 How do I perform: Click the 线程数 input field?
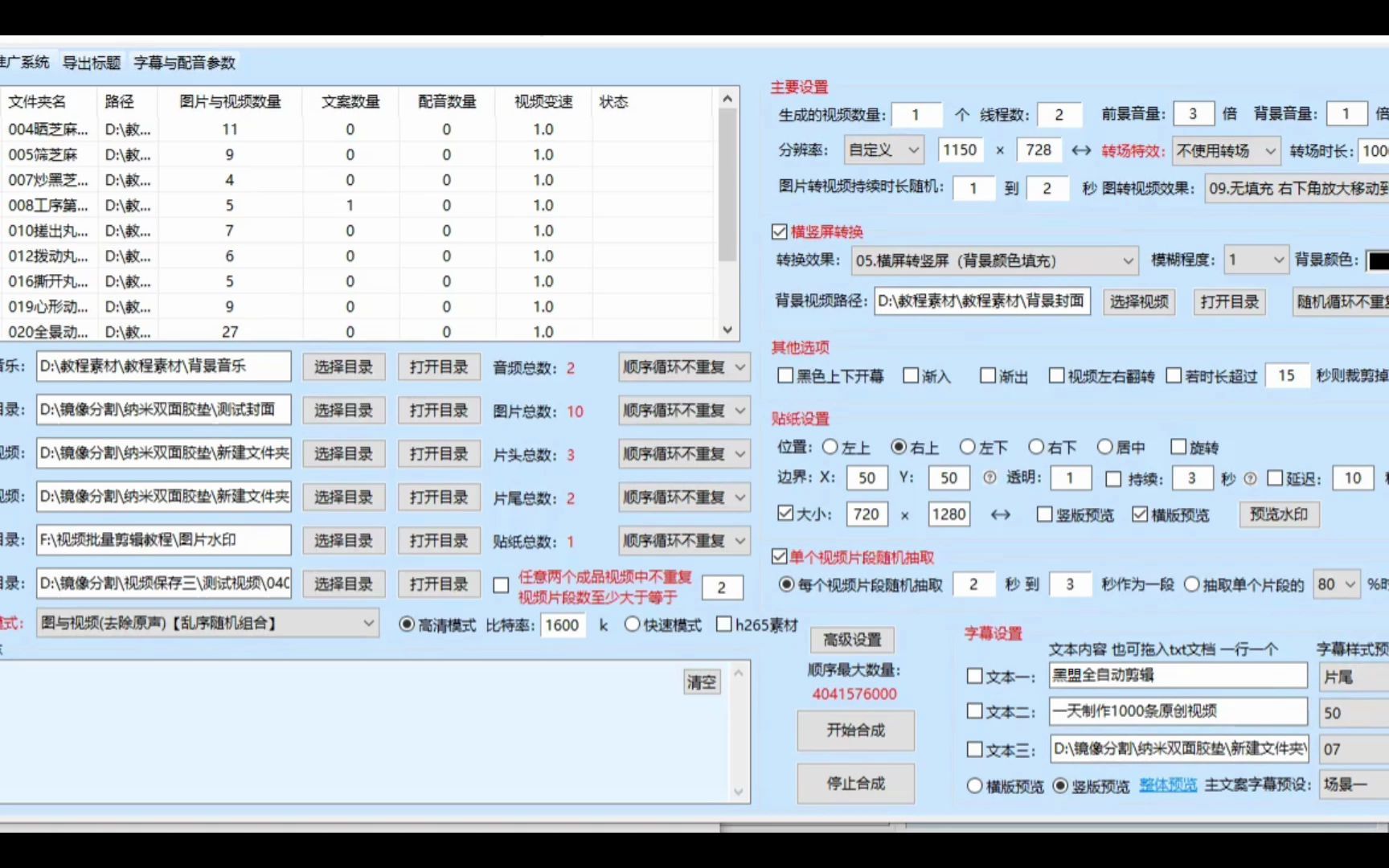[x=1059, y=114]
